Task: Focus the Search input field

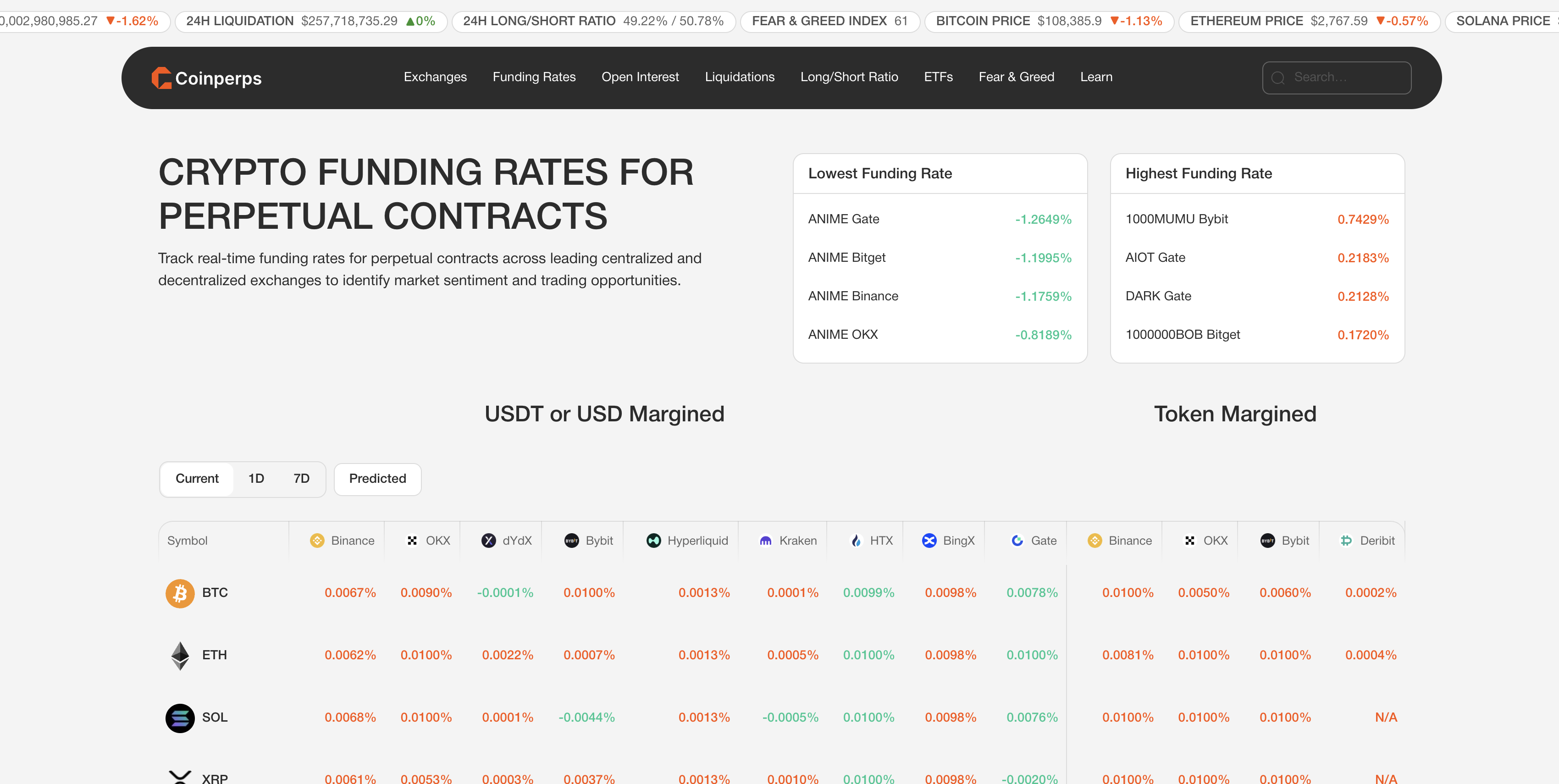Action: (x=1336, y=78)
